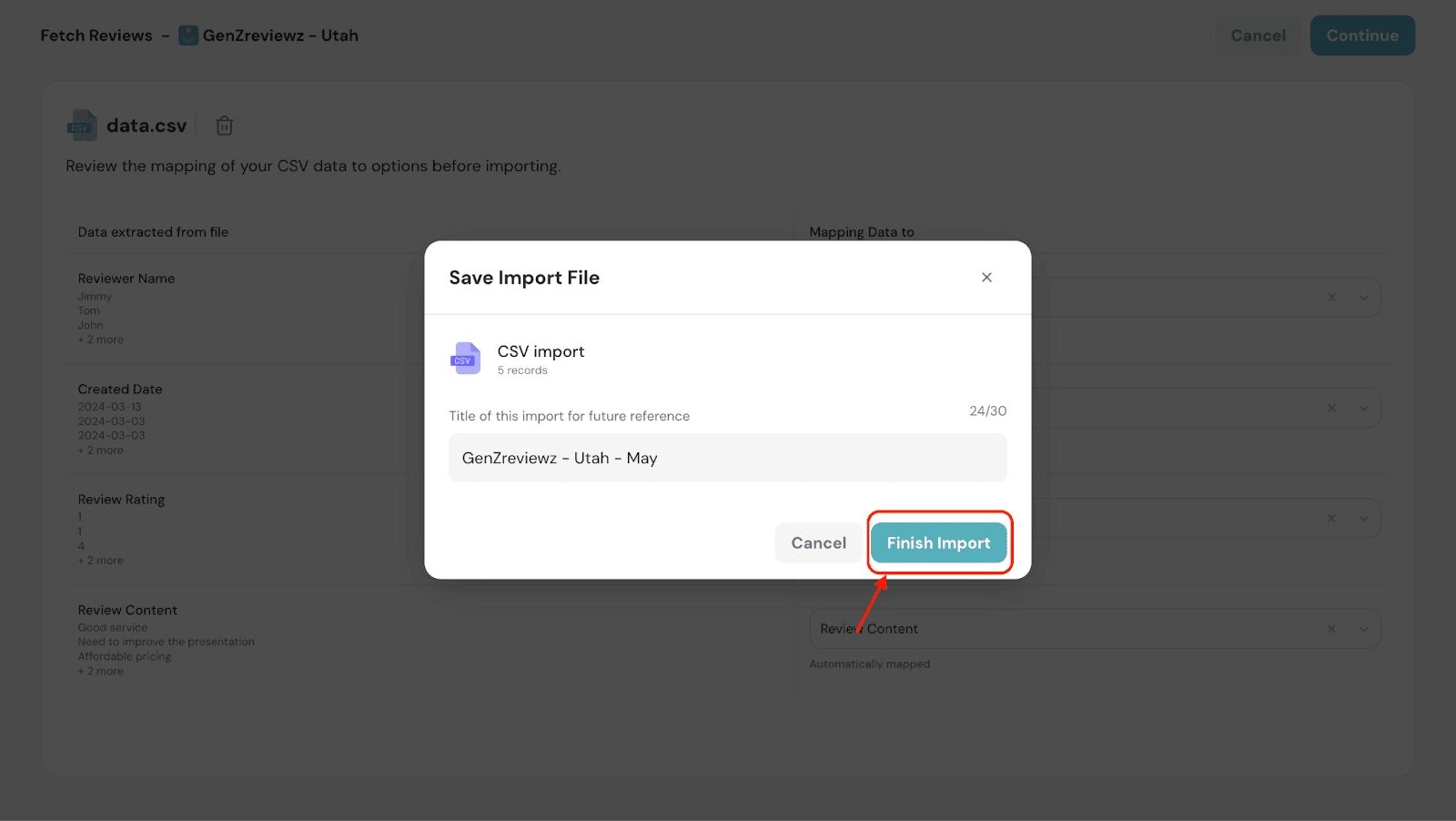This screenshot has width=1456, height=821.
Task: Close the Save Import File dialog
Action: pyautogui.click(x=986, y=278)
